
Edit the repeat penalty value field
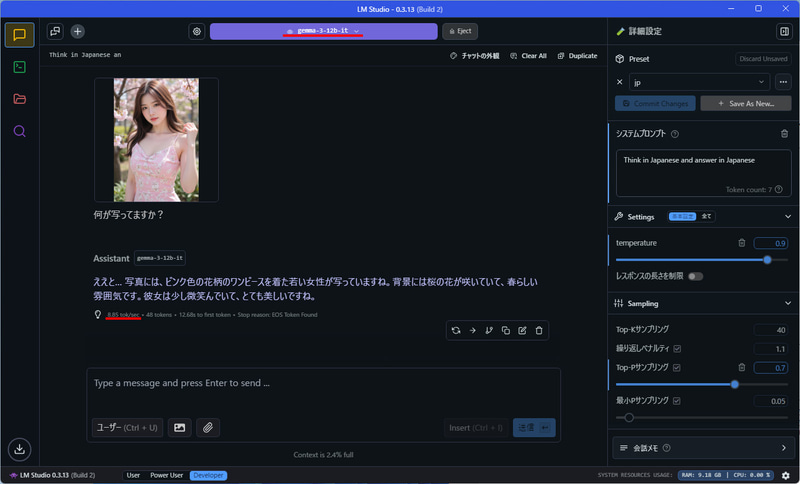click(771, 349)
